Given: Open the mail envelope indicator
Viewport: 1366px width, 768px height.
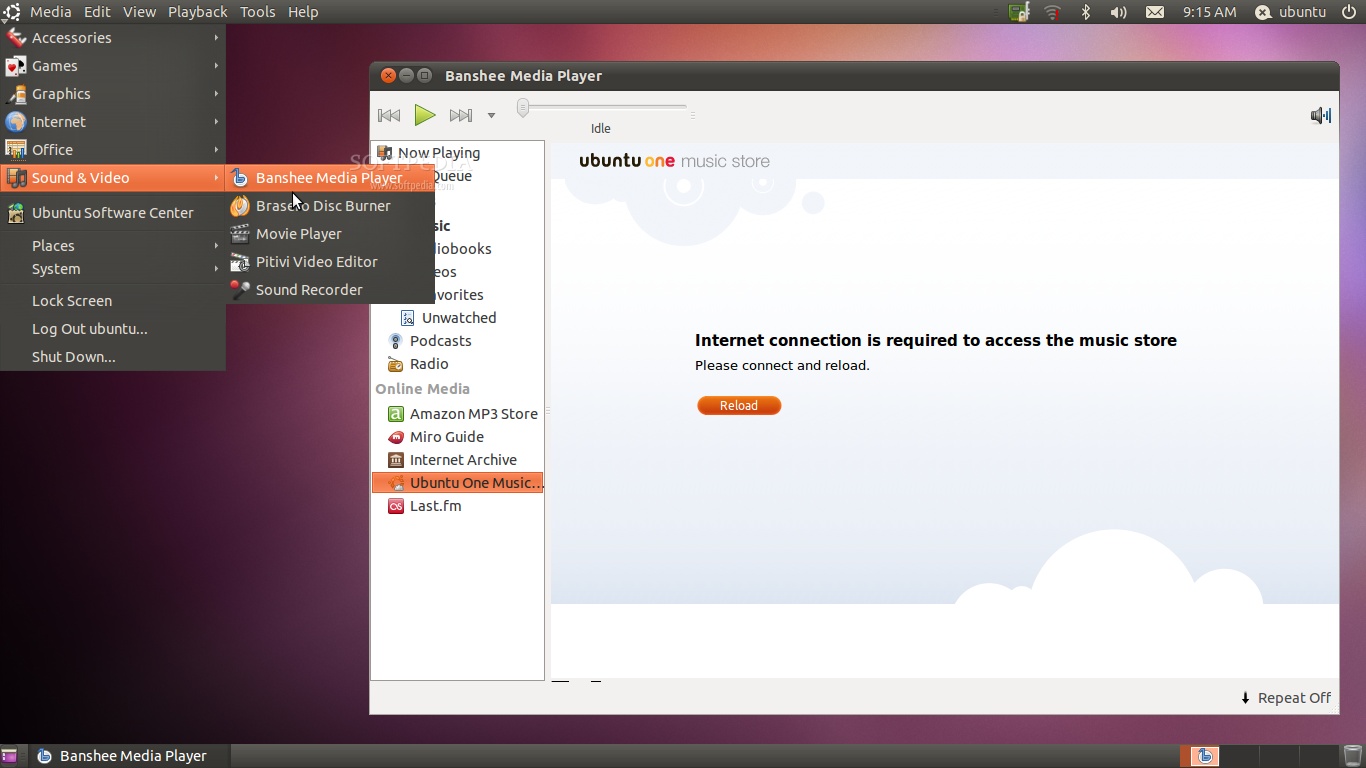Looking at the screenshot, I should 1154,12.
